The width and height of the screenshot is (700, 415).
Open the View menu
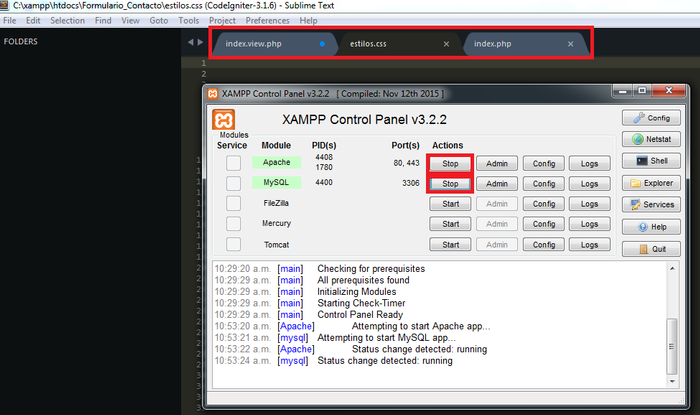point(130,21)
